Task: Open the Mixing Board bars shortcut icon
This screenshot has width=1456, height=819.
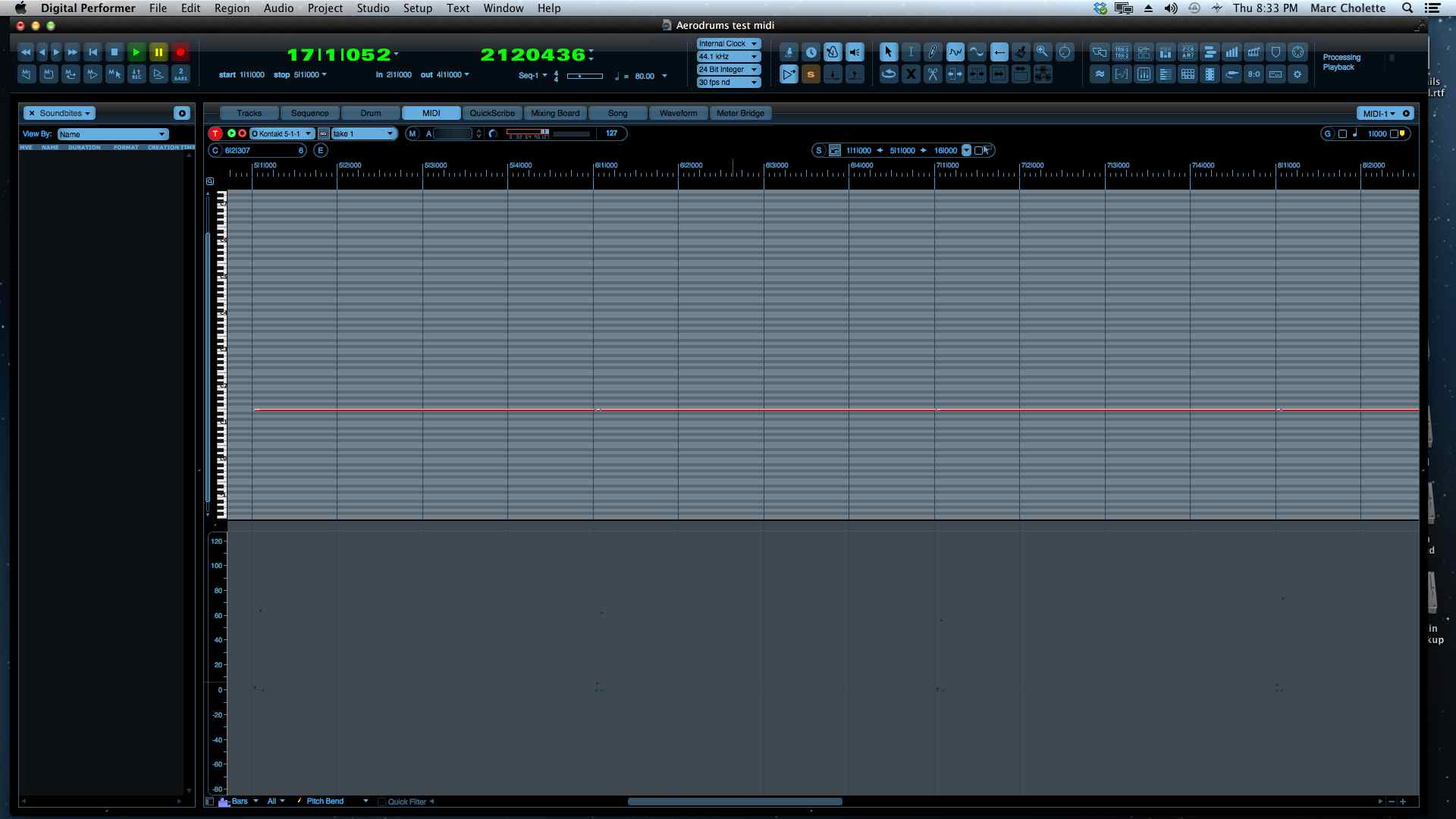Action: pyautogui.click(x=1166, y=52)
